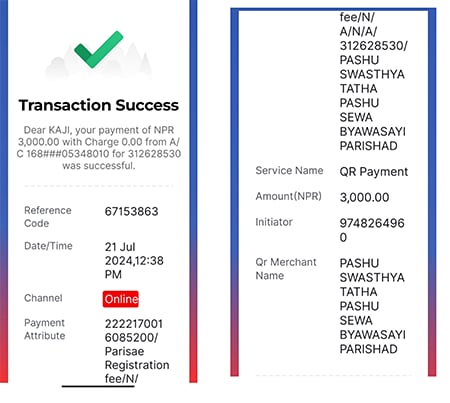Select the initiator number 9748264960
The height and width of the screenshot is (403, 450).
[372, 230]
